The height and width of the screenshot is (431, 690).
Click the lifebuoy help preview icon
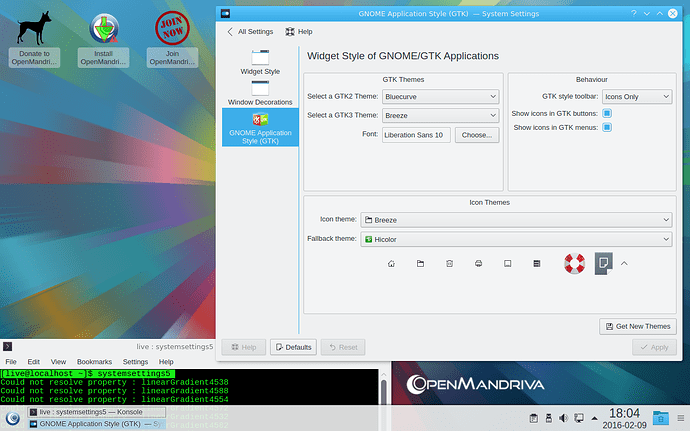click(574, 264)
